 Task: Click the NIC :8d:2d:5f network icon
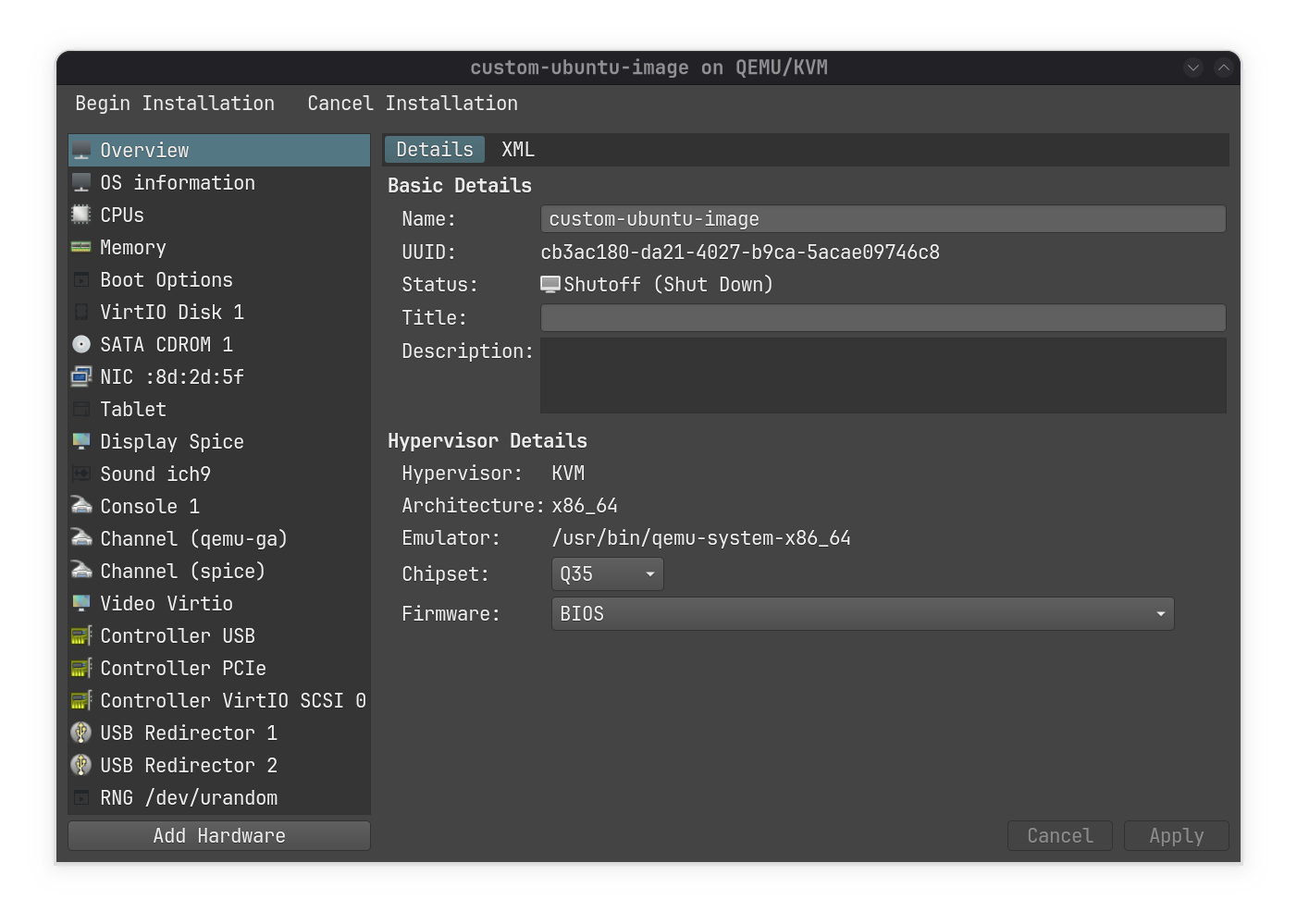[81, 377]
